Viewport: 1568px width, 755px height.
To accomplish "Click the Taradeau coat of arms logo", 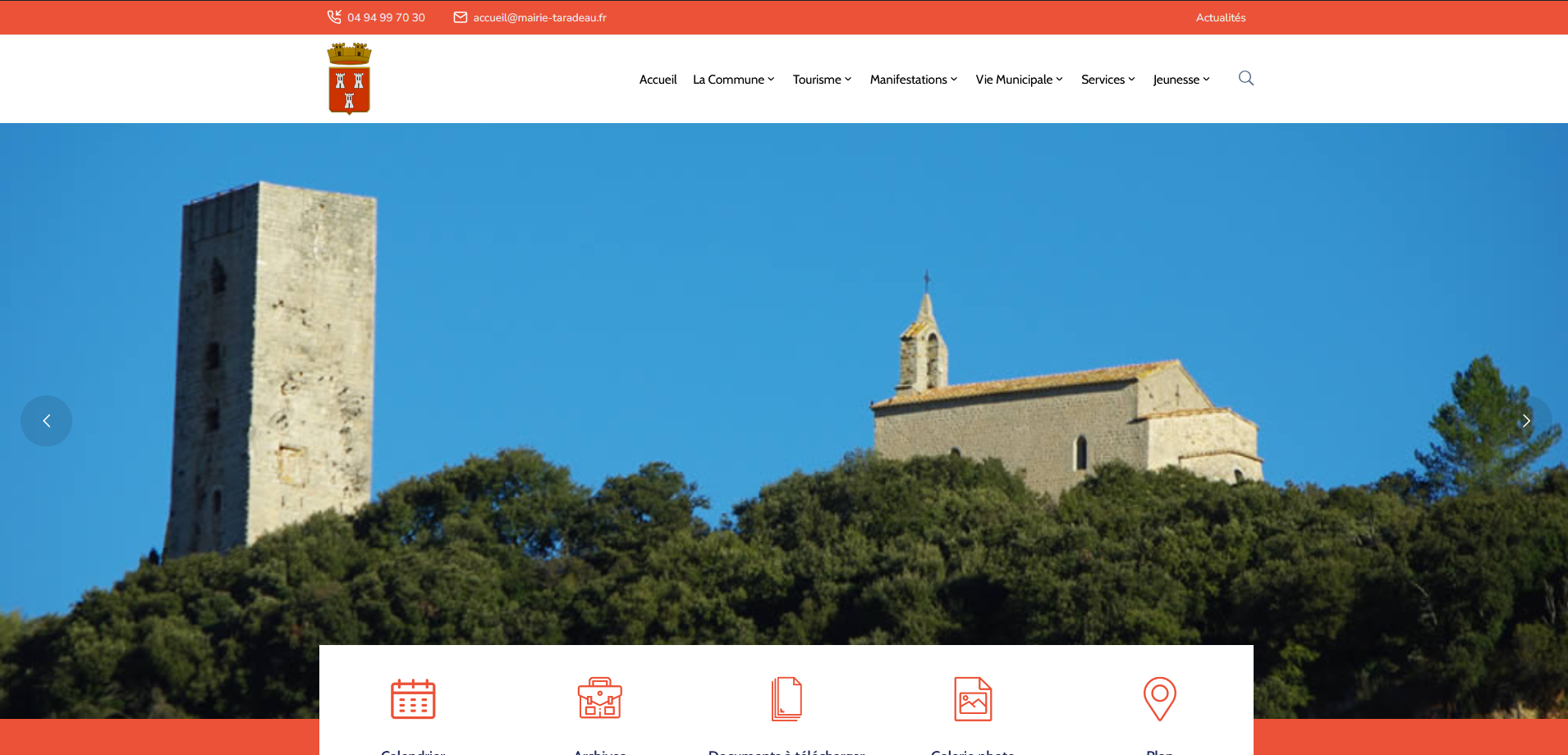I will point(349,79).
